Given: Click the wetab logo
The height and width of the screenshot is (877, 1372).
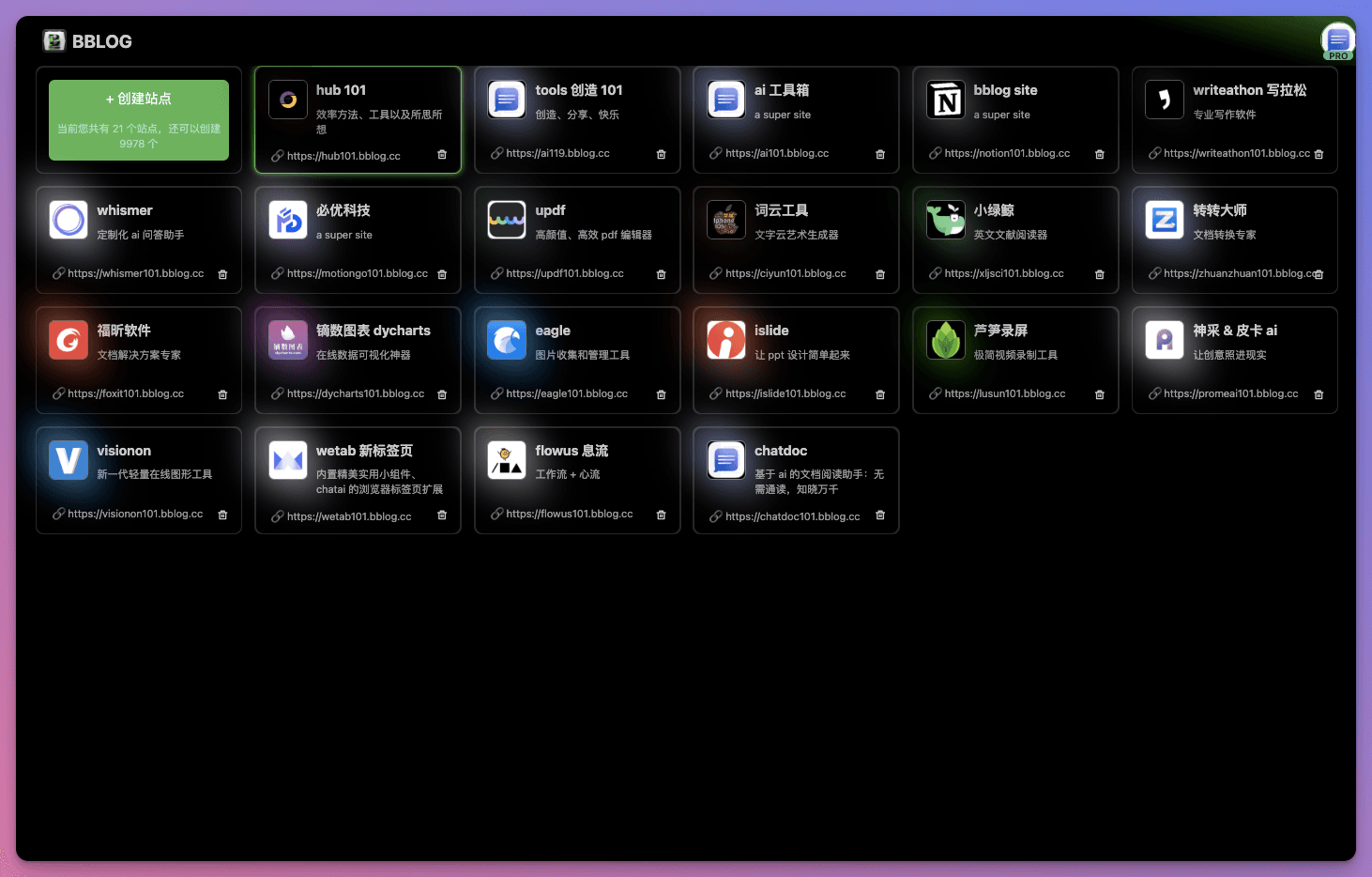Looking at the screenshot, I should [288, 460].
